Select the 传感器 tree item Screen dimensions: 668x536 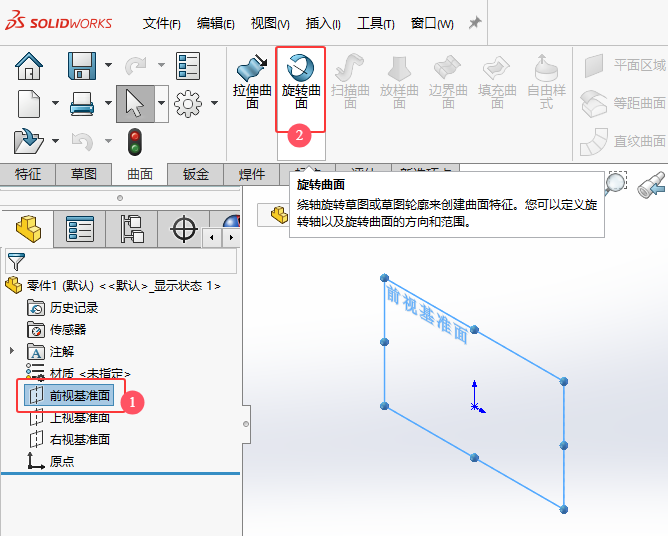57,330
